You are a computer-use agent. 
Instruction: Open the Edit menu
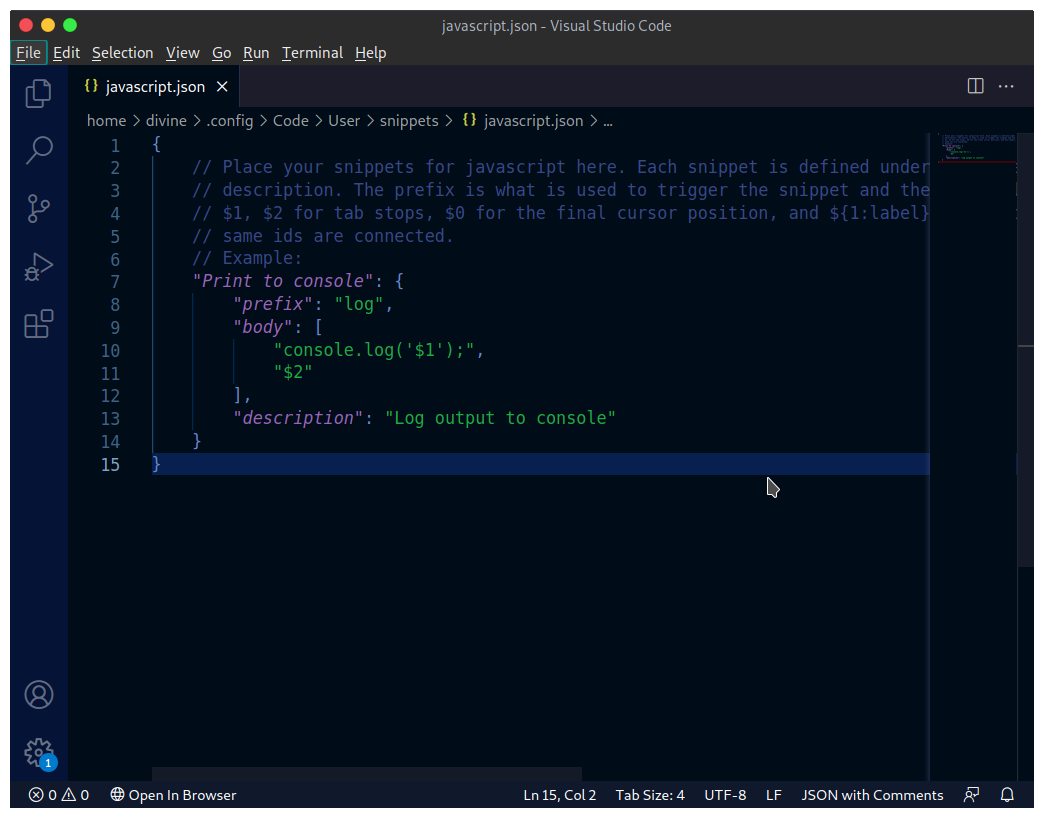[x=67, y=53]
